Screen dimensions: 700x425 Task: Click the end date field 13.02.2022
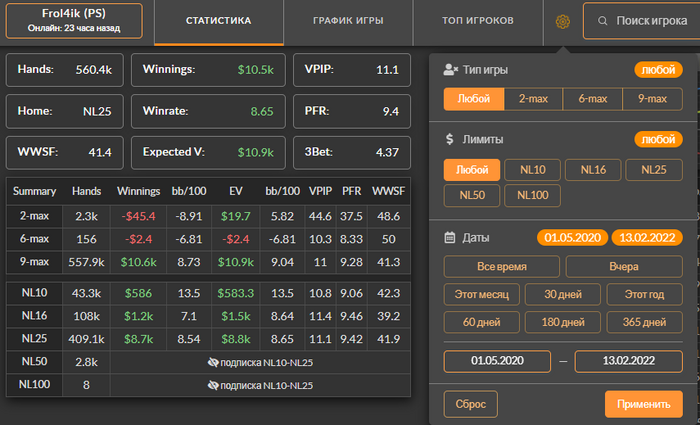tap(629, 361)
